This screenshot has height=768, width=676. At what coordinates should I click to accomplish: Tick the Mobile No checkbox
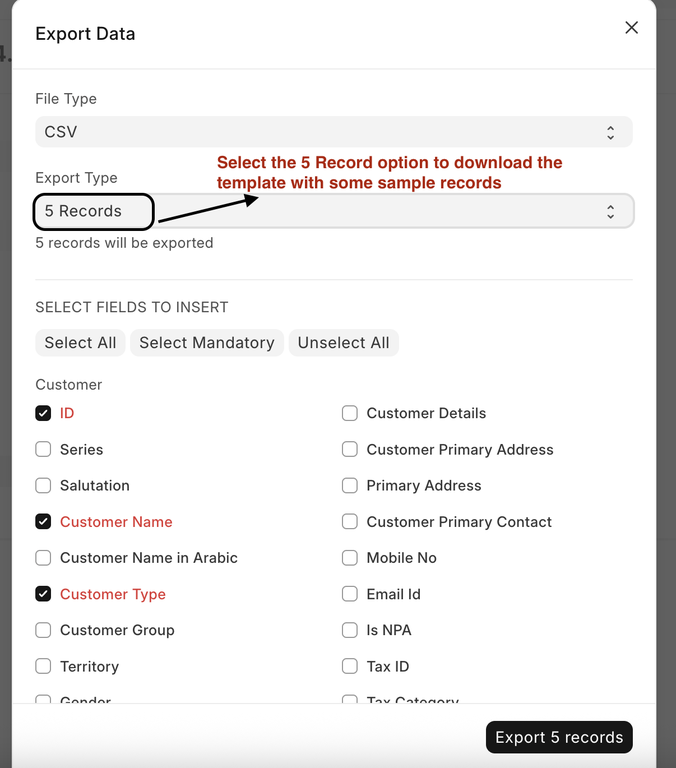(x=350, y=557)
